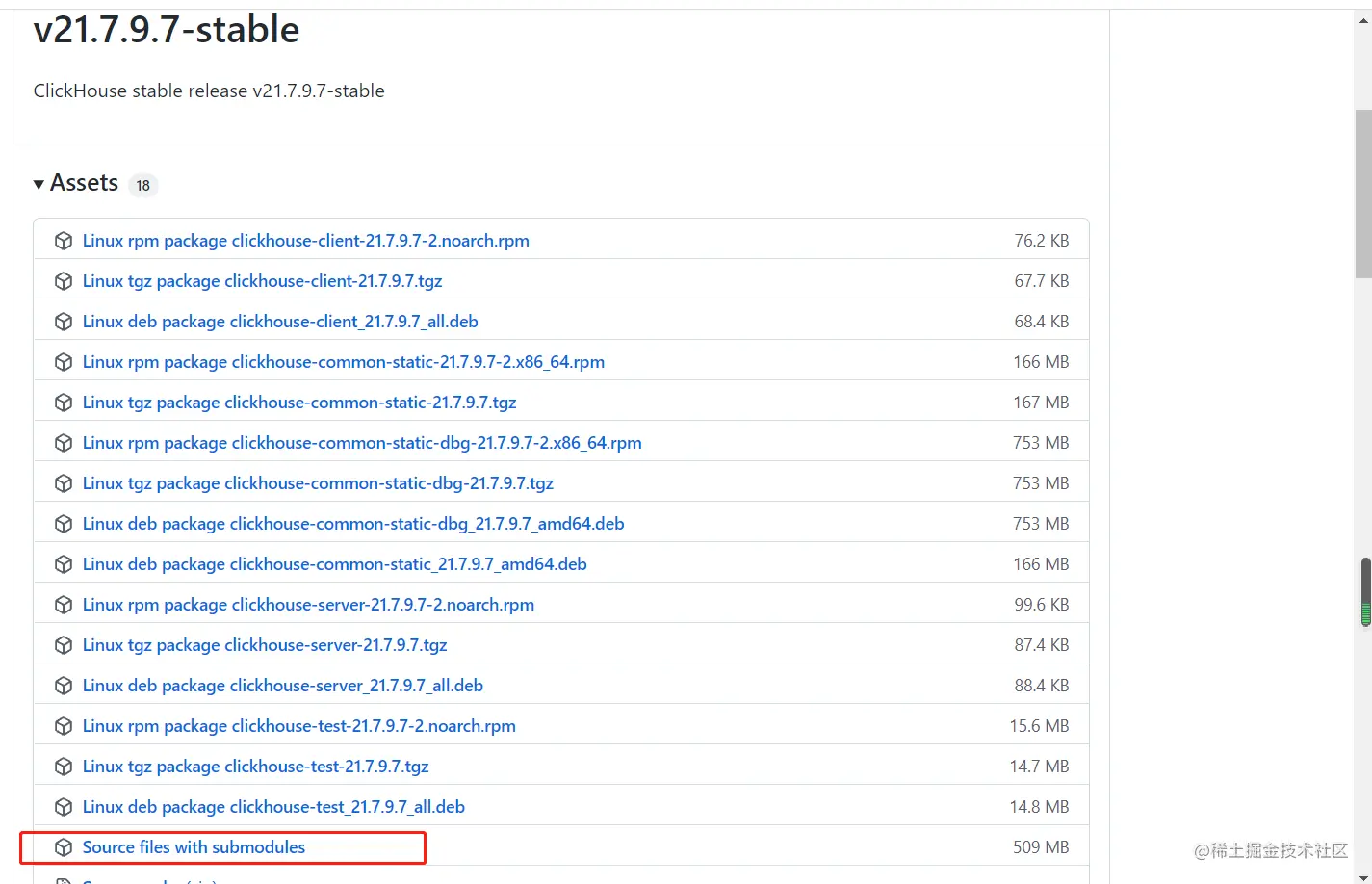Download clickhouse-test-21.7.9.7-2.noarch.rpm package
The height and width of the screenshot is (884, 1372).
298,726
